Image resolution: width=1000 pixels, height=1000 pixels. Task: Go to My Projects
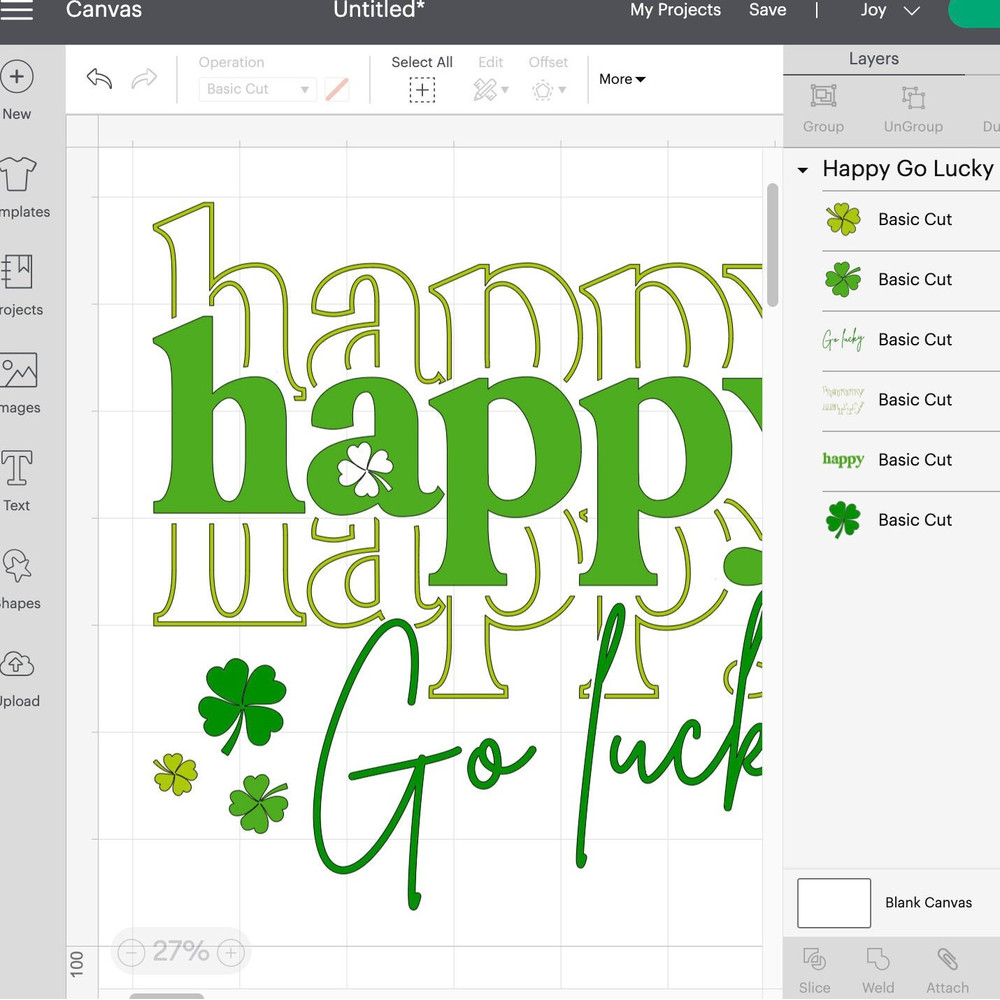pyautogui.click(x=675, y=11)
